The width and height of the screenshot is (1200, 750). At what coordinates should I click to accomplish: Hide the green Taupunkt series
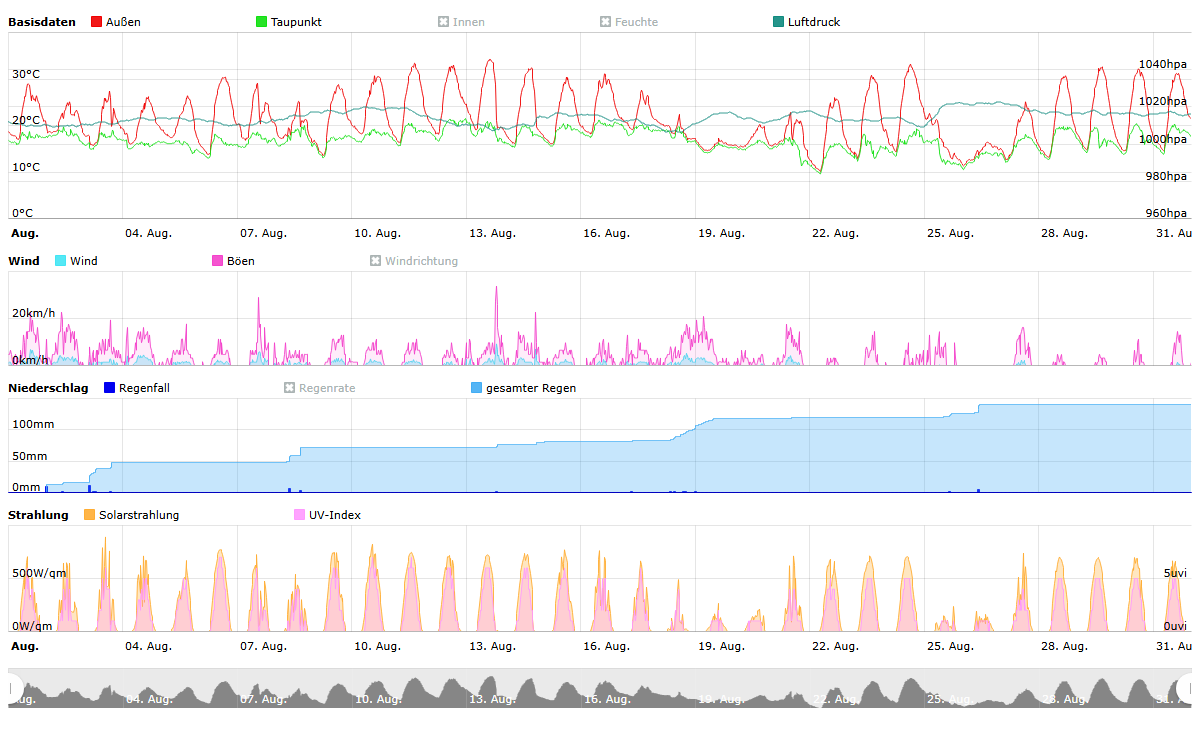point(288,22)
